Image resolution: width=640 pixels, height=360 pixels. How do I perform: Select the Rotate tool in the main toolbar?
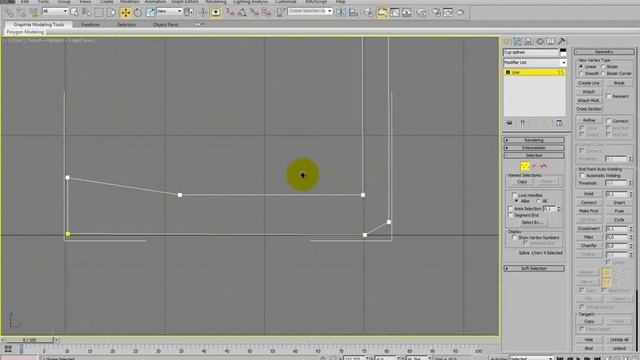point(138,13)
